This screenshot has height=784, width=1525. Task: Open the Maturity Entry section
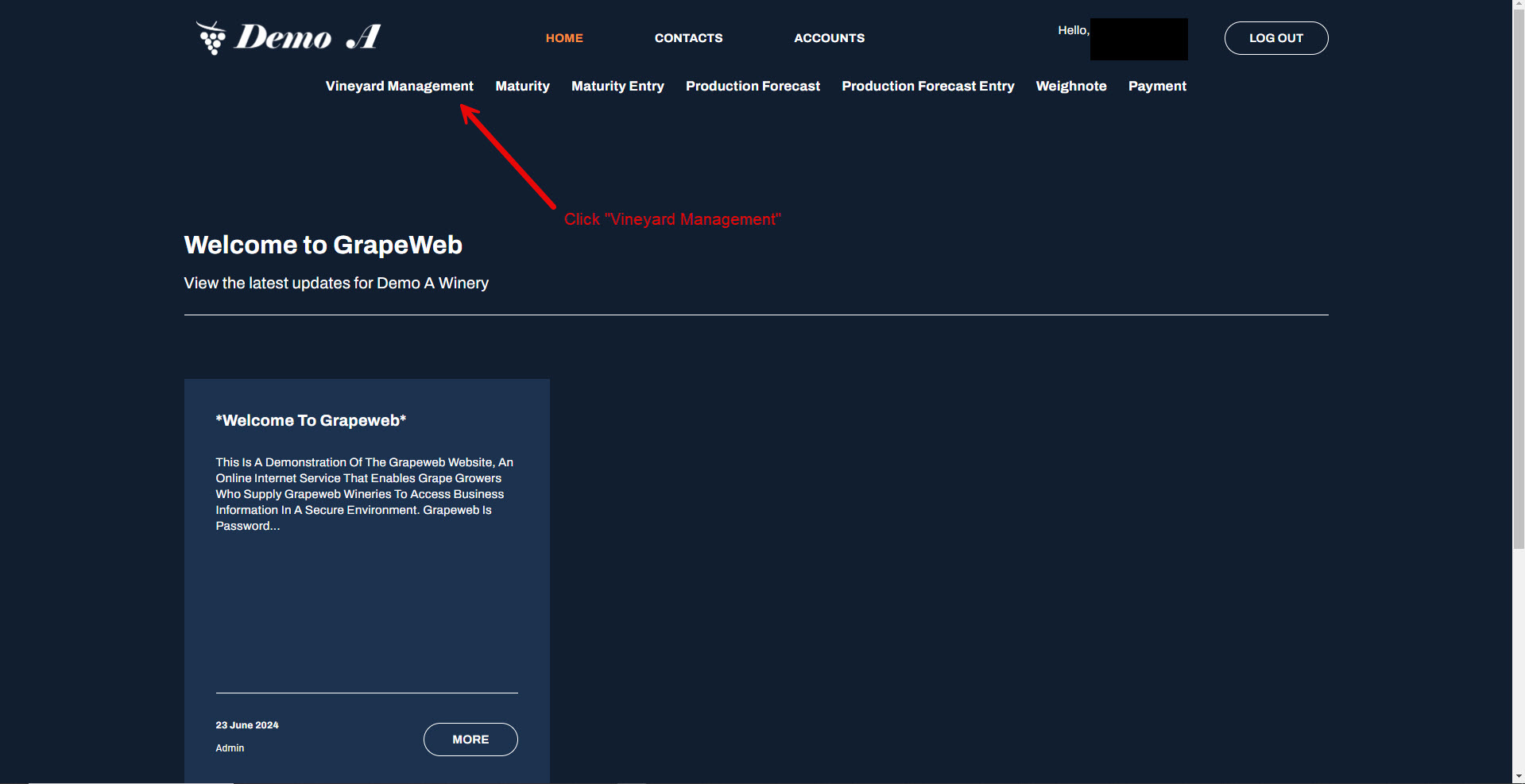[617, 86]
